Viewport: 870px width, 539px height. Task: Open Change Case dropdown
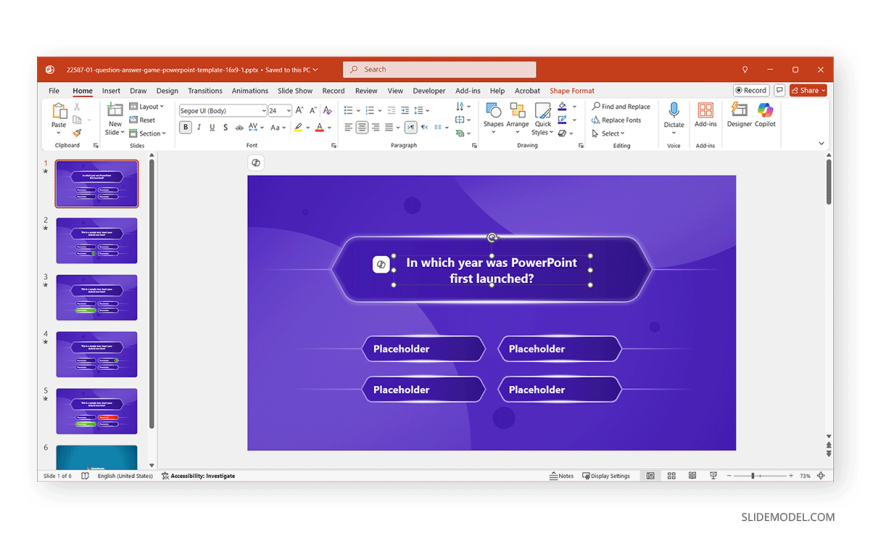(x=277, y=128)
